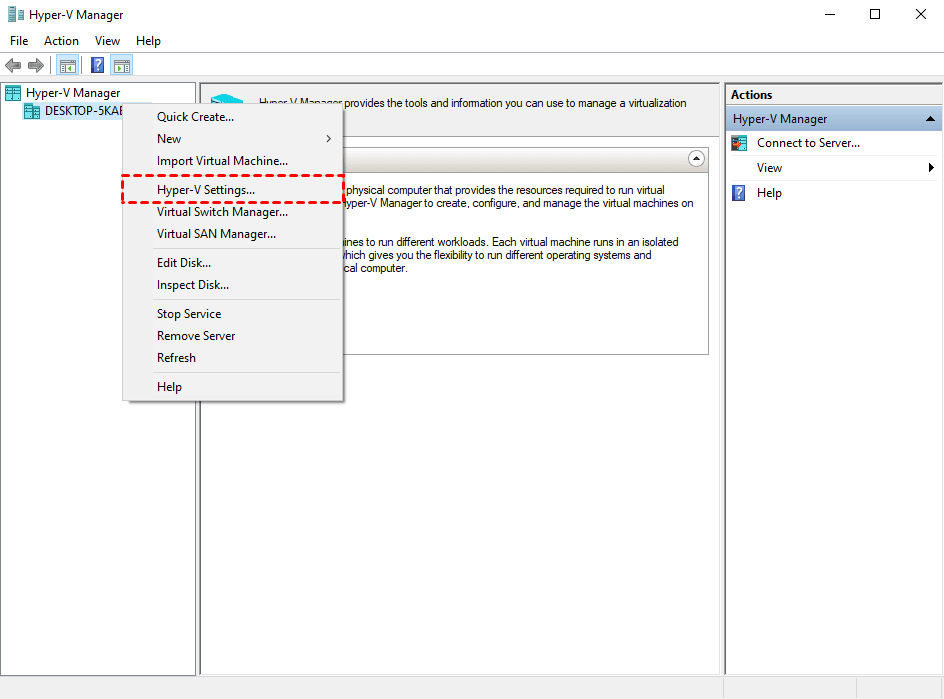Choose Edit Disk from context menu
Viewport: 944px width, 699px height.
coord(232,263)
